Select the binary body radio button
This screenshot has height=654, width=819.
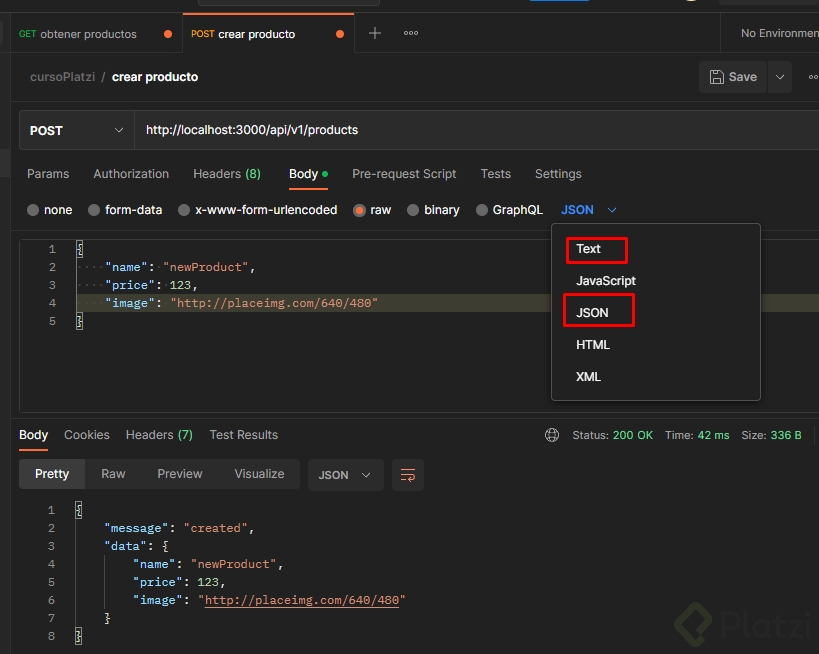point(413,210)
